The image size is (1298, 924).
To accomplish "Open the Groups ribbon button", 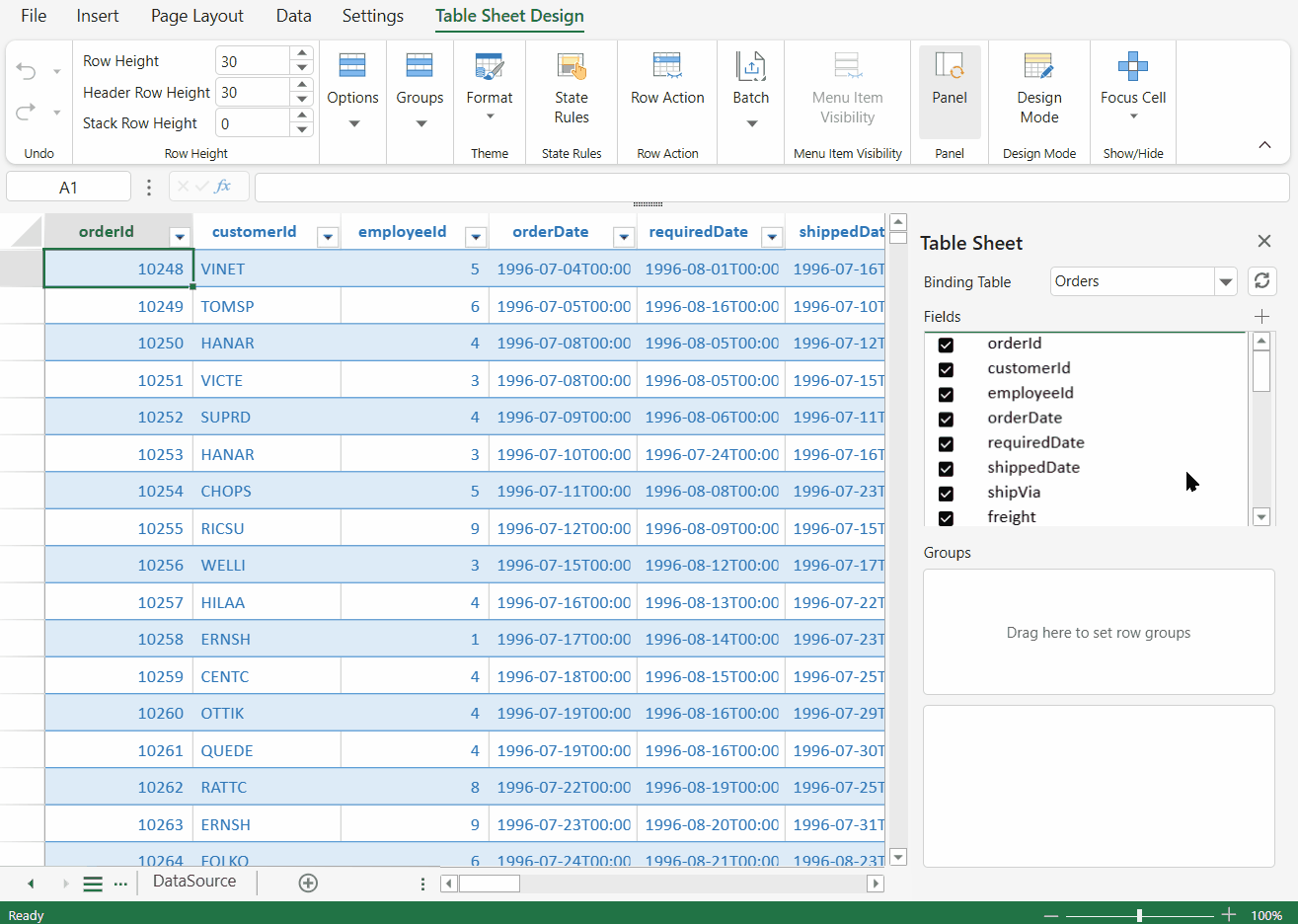I will coord(420,93).
